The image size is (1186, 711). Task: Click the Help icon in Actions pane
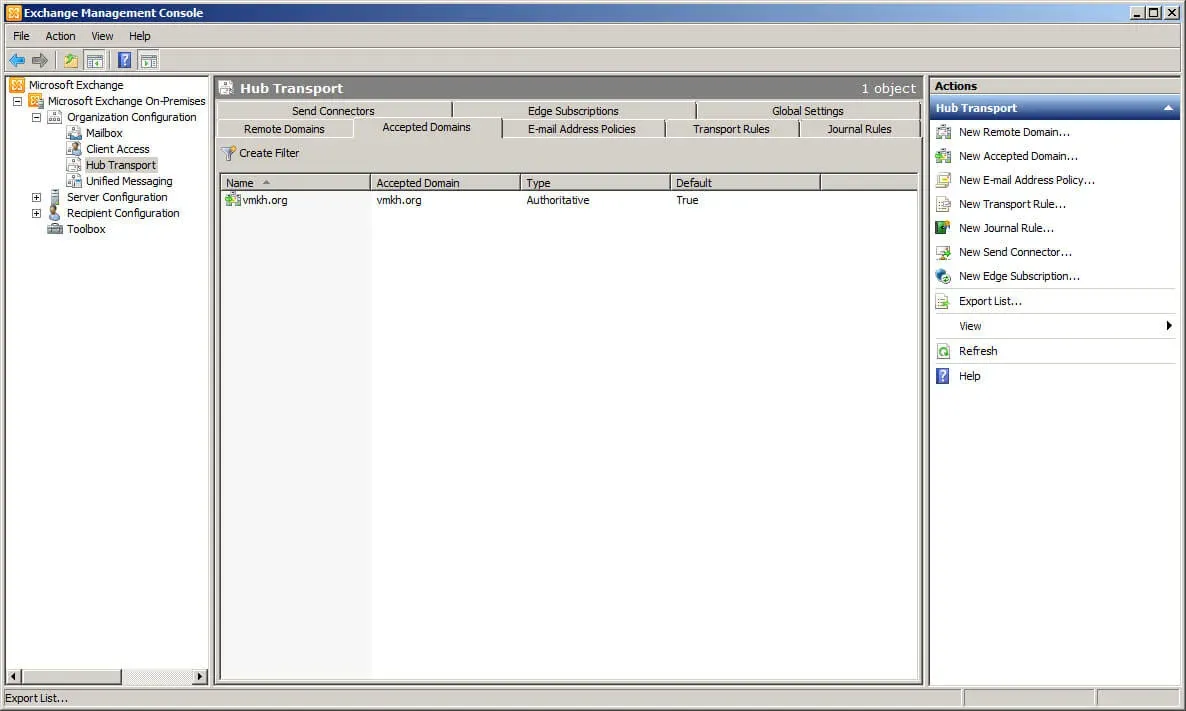click(943, 376)
